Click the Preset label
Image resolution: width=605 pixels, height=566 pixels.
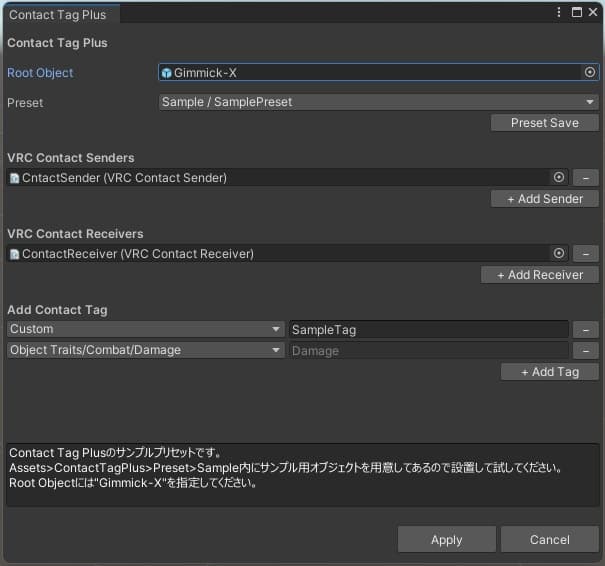(25, 103)
